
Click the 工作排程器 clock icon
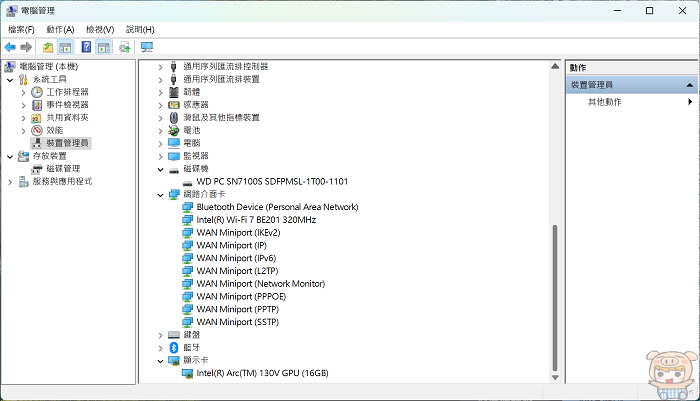(37, 92)
